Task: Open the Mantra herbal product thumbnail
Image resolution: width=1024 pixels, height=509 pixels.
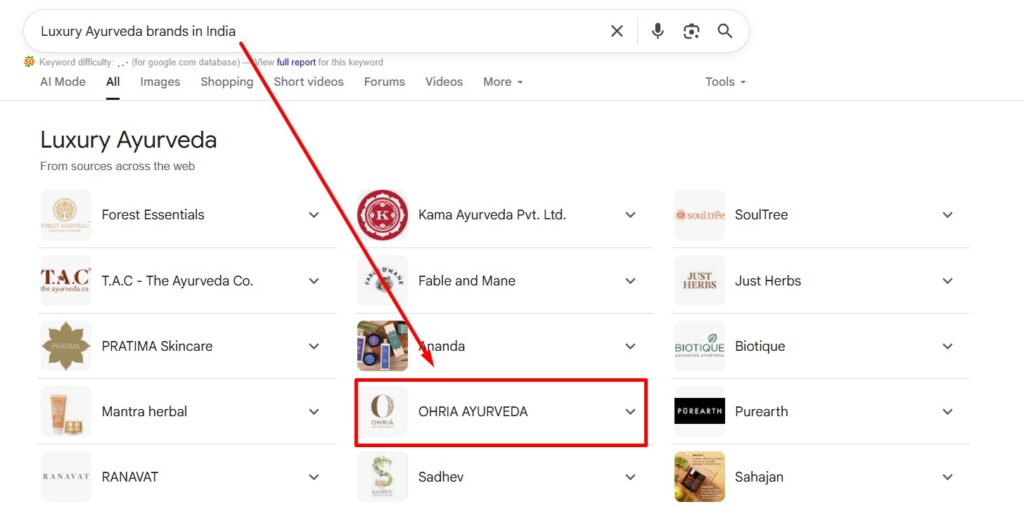Action: 65,411
